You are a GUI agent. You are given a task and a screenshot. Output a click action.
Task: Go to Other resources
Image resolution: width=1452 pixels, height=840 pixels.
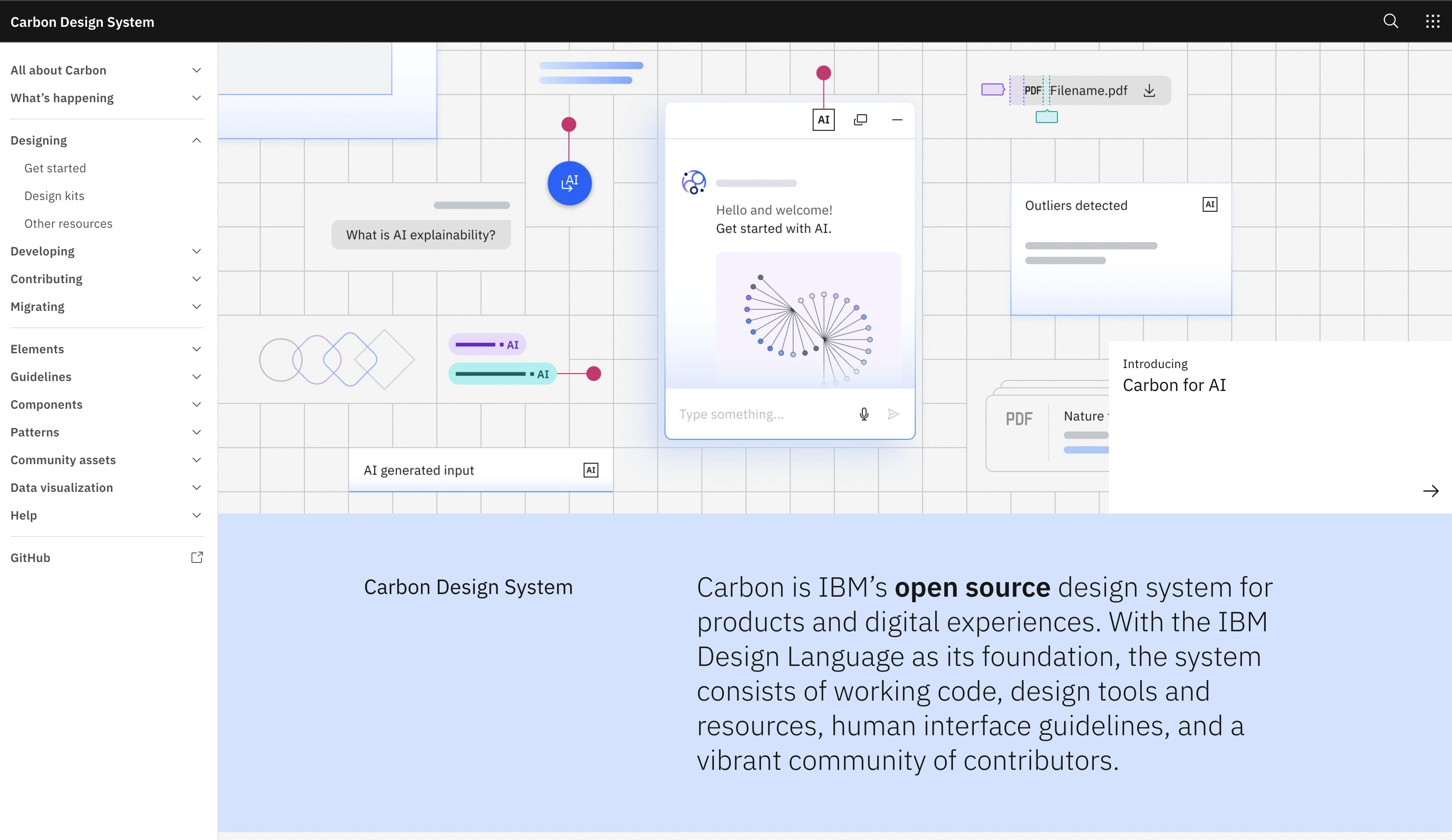[68, 223]
